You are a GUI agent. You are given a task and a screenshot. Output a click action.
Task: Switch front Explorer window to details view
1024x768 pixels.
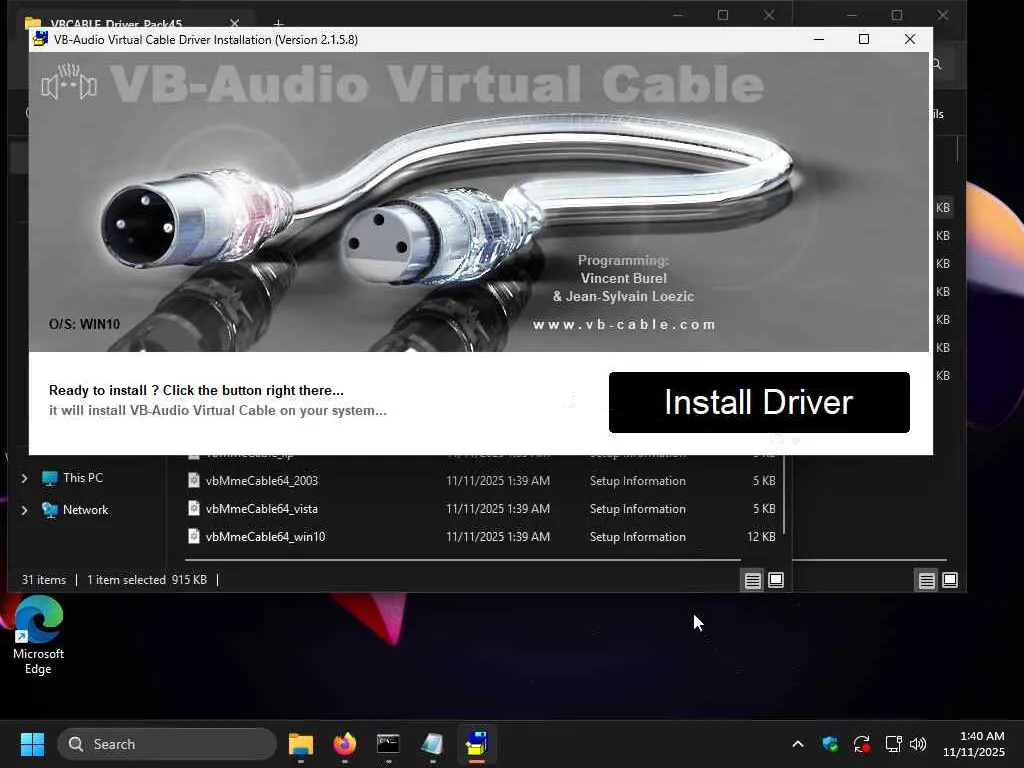(752, 580)
